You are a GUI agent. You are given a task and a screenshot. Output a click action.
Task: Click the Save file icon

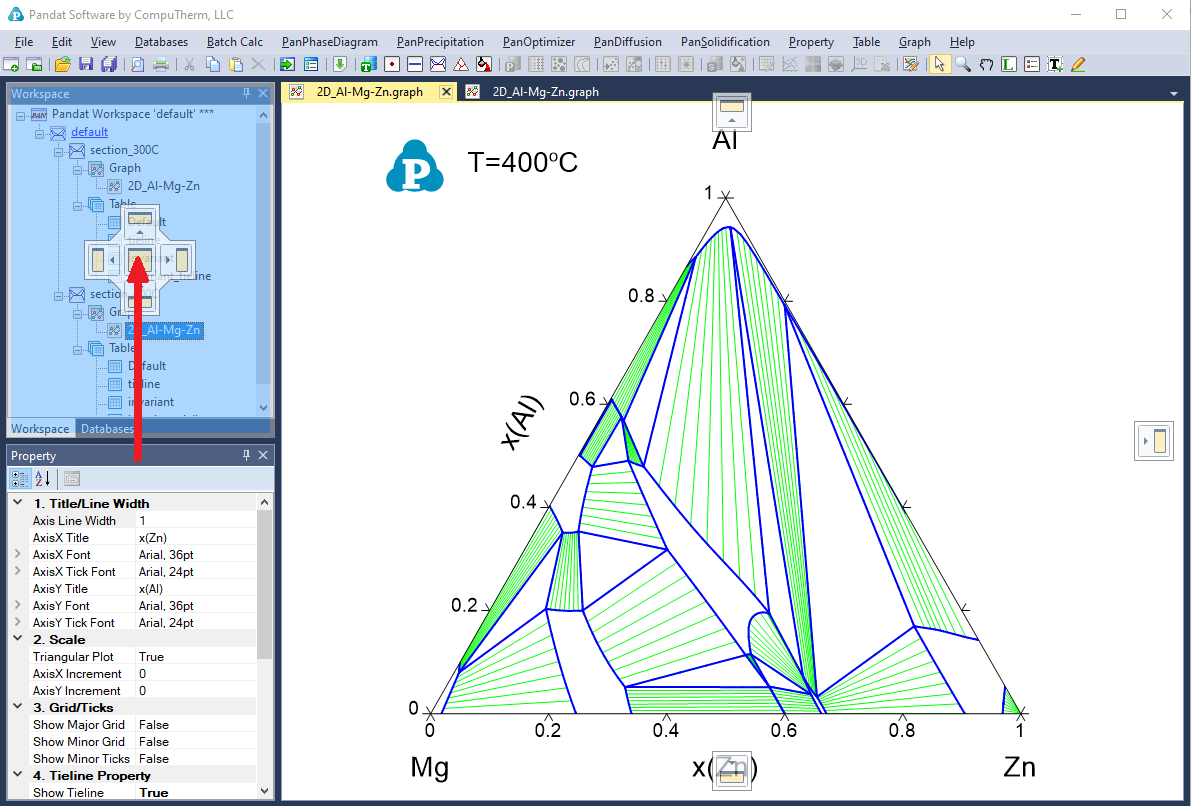click(85, 64)
